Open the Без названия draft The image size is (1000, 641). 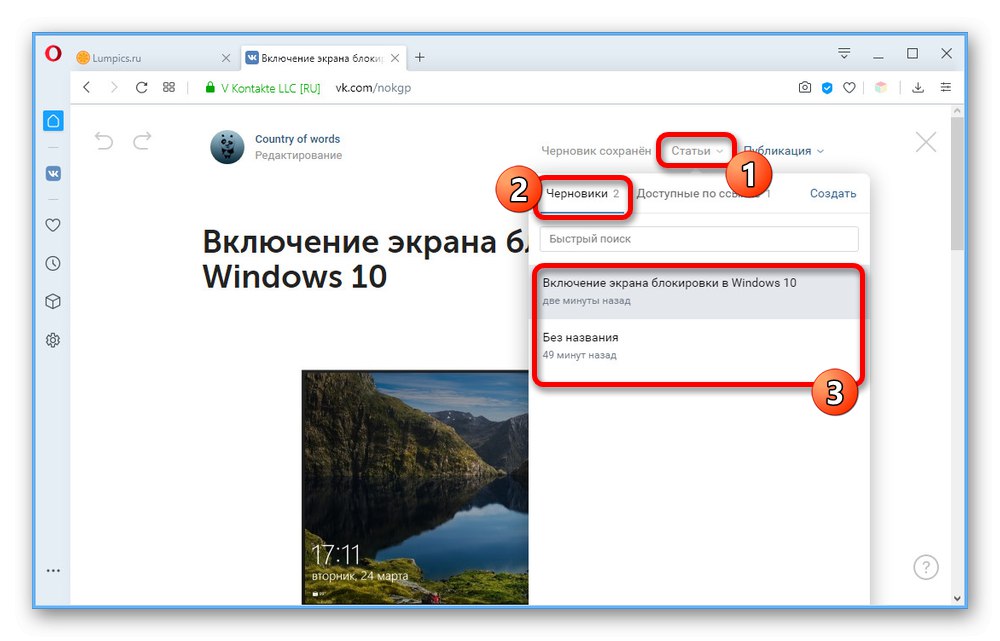pos(699,346)
